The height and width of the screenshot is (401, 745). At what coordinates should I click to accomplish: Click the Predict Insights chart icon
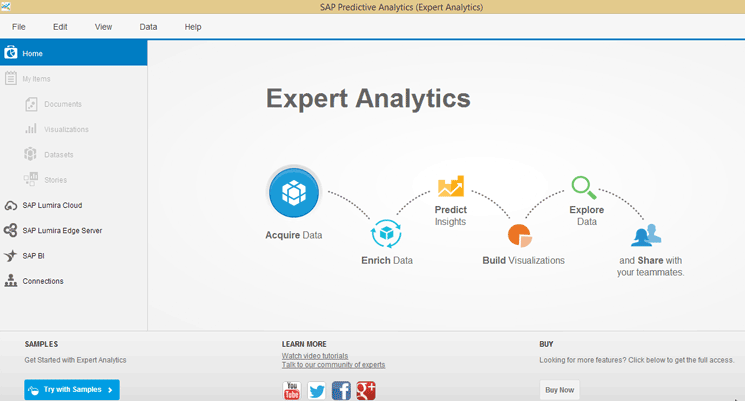[x=450, y=186]
